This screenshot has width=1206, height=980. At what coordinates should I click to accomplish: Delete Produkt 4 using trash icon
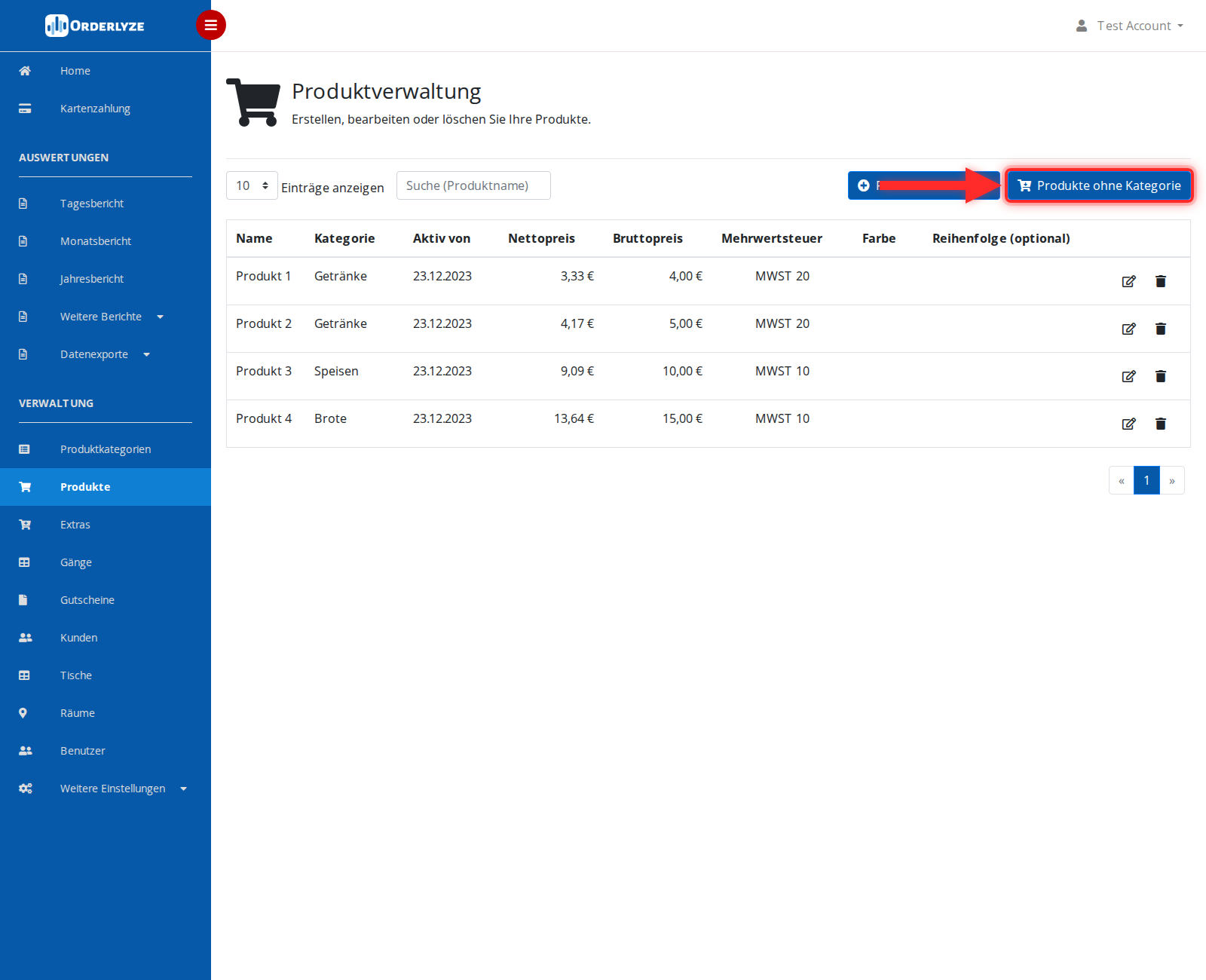point(1161,424)
